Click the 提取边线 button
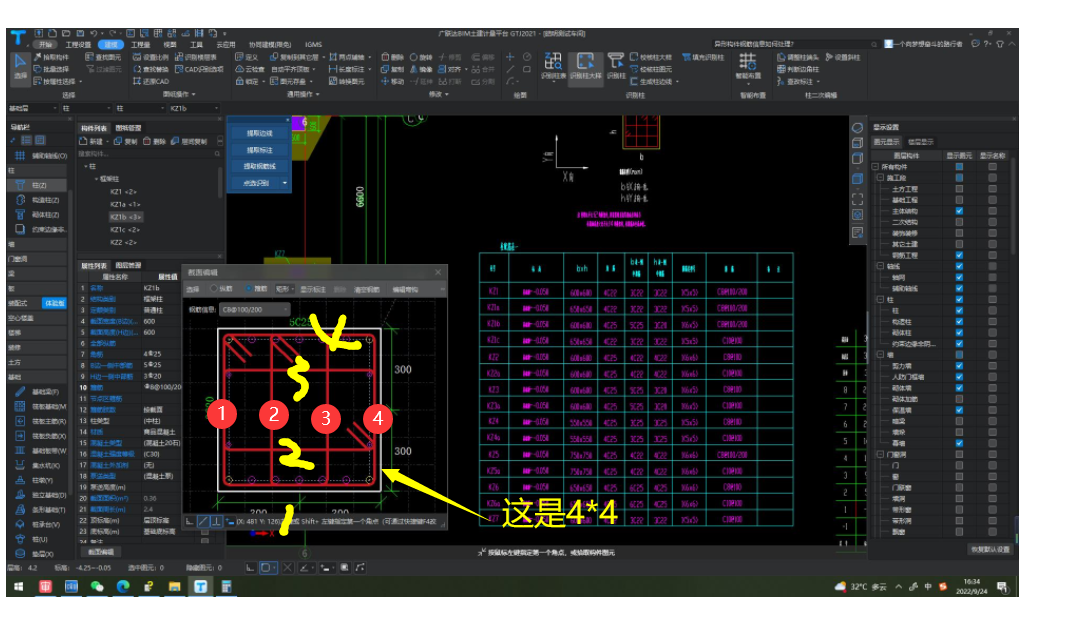Image resolution: width=1065 pixels, height=630 pixels. [x=259, y=134]
